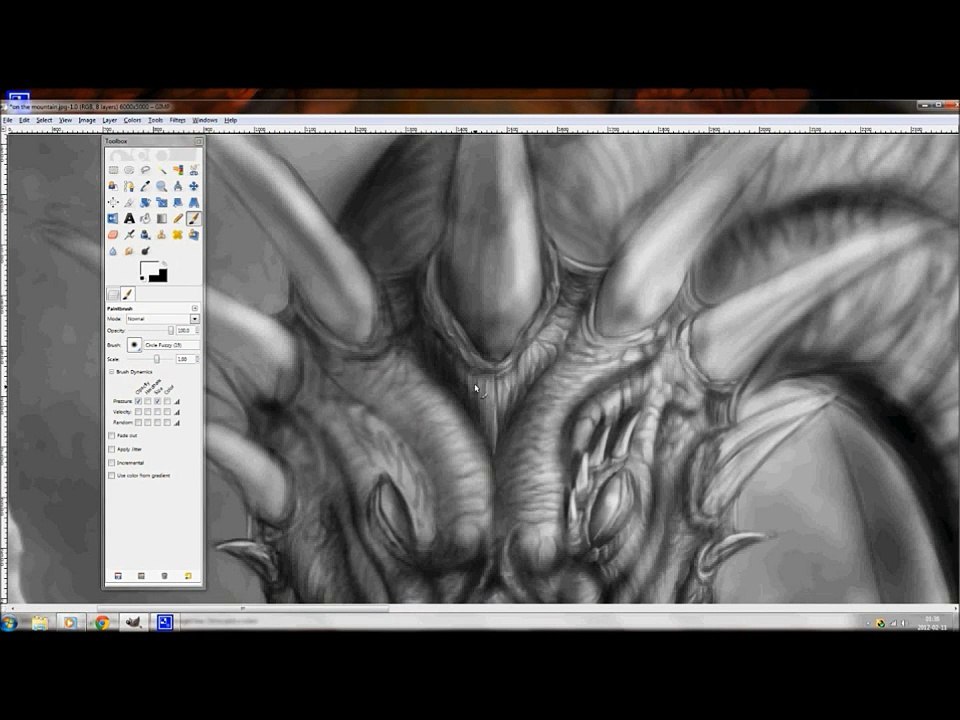The height and width of the screenshot is (720, 960).
Task: Open the Filters menu
Action: (x=178, y=120)
